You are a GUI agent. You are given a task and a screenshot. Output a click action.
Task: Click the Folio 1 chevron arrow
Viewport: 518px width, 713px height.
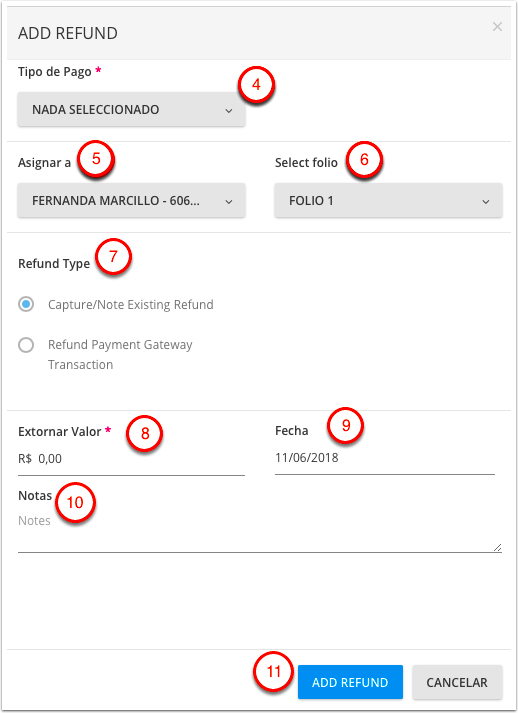[486, 201]
